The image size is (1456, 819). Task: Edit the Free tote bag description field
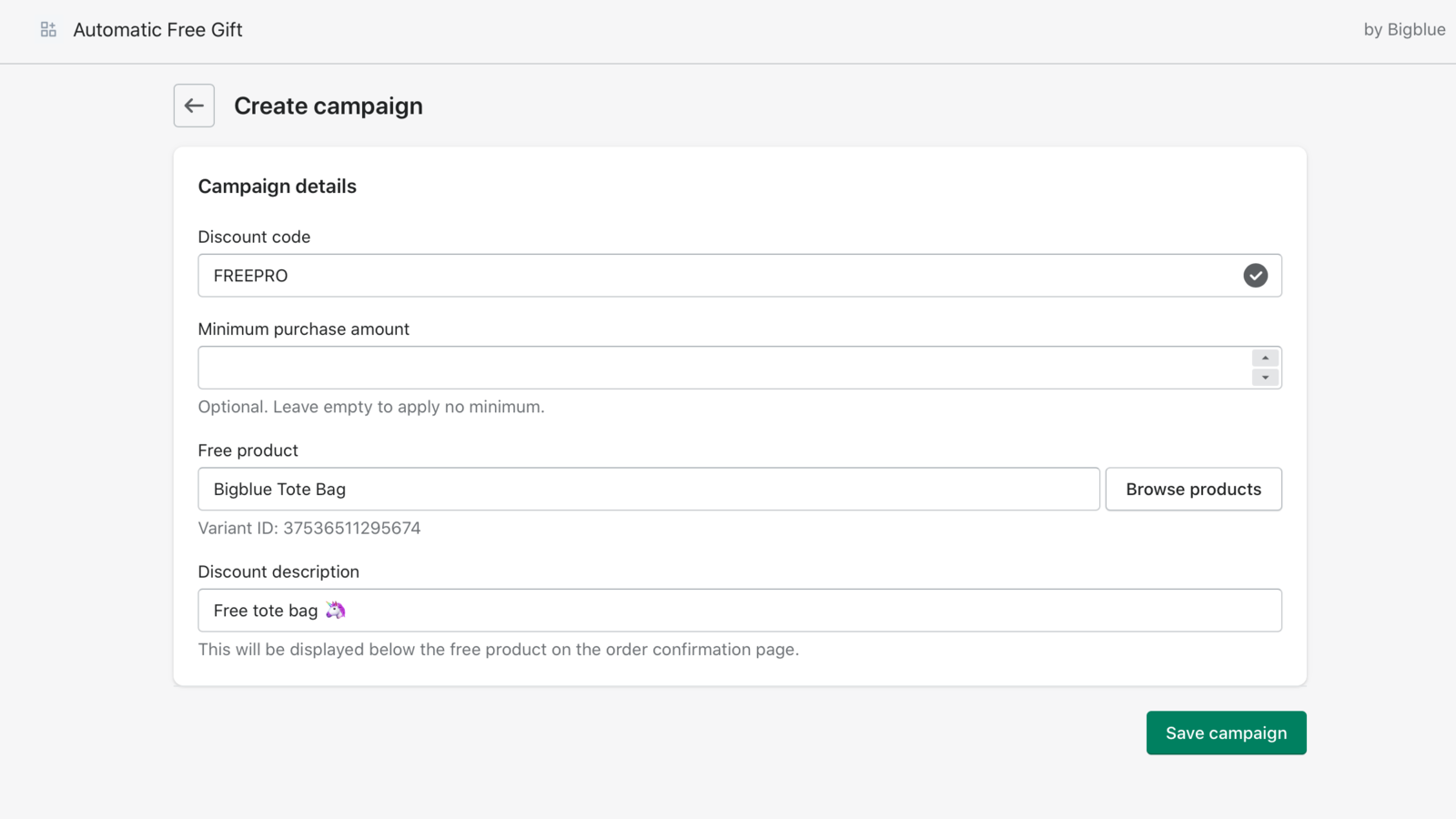[637, 610]
